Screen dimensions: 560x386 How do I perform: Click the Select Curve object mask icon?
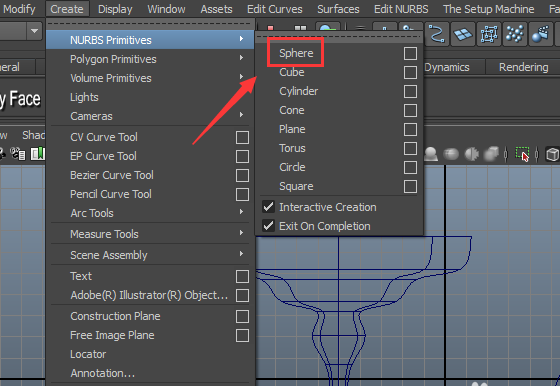coord(436,34)
